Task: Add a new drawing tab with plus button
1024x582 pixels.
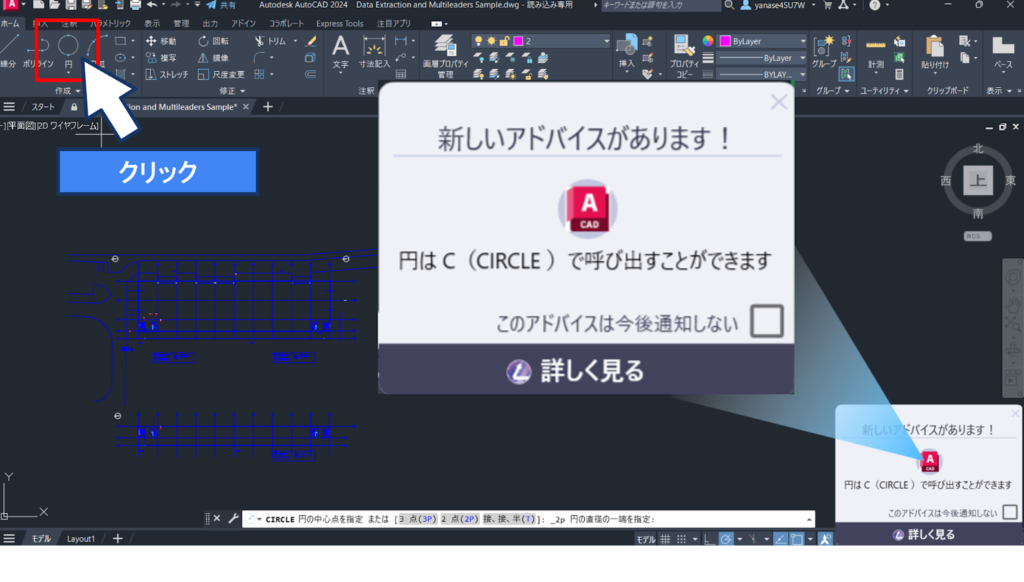Action: click(268, 106)
